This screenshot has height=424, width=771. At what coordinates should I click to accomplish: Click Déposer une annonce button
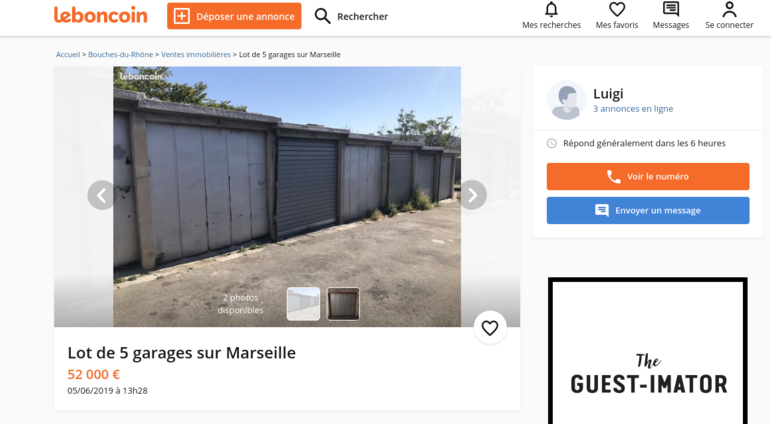click(x=234, y=16)
